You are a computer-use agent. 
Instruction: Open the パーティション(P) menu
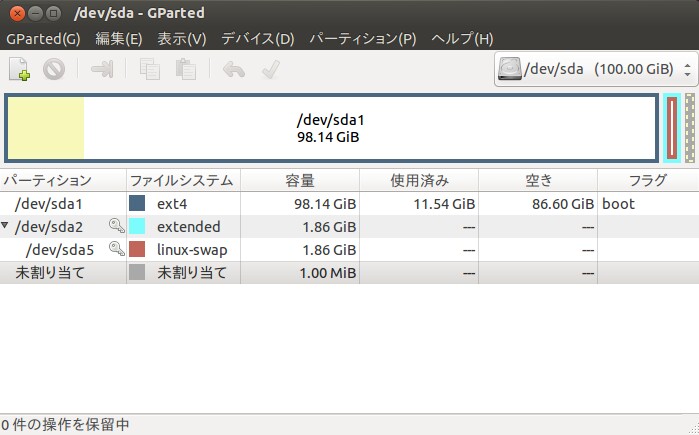click(x=362, y=39)
